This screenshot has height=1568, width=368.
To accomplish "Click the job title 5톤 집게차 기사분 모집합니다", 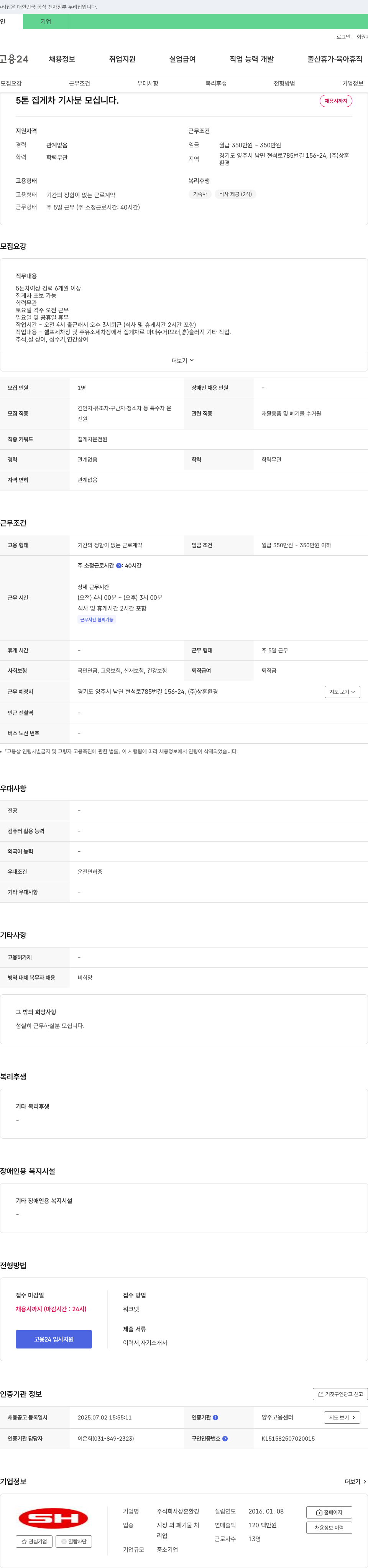I will click(67, 101).
